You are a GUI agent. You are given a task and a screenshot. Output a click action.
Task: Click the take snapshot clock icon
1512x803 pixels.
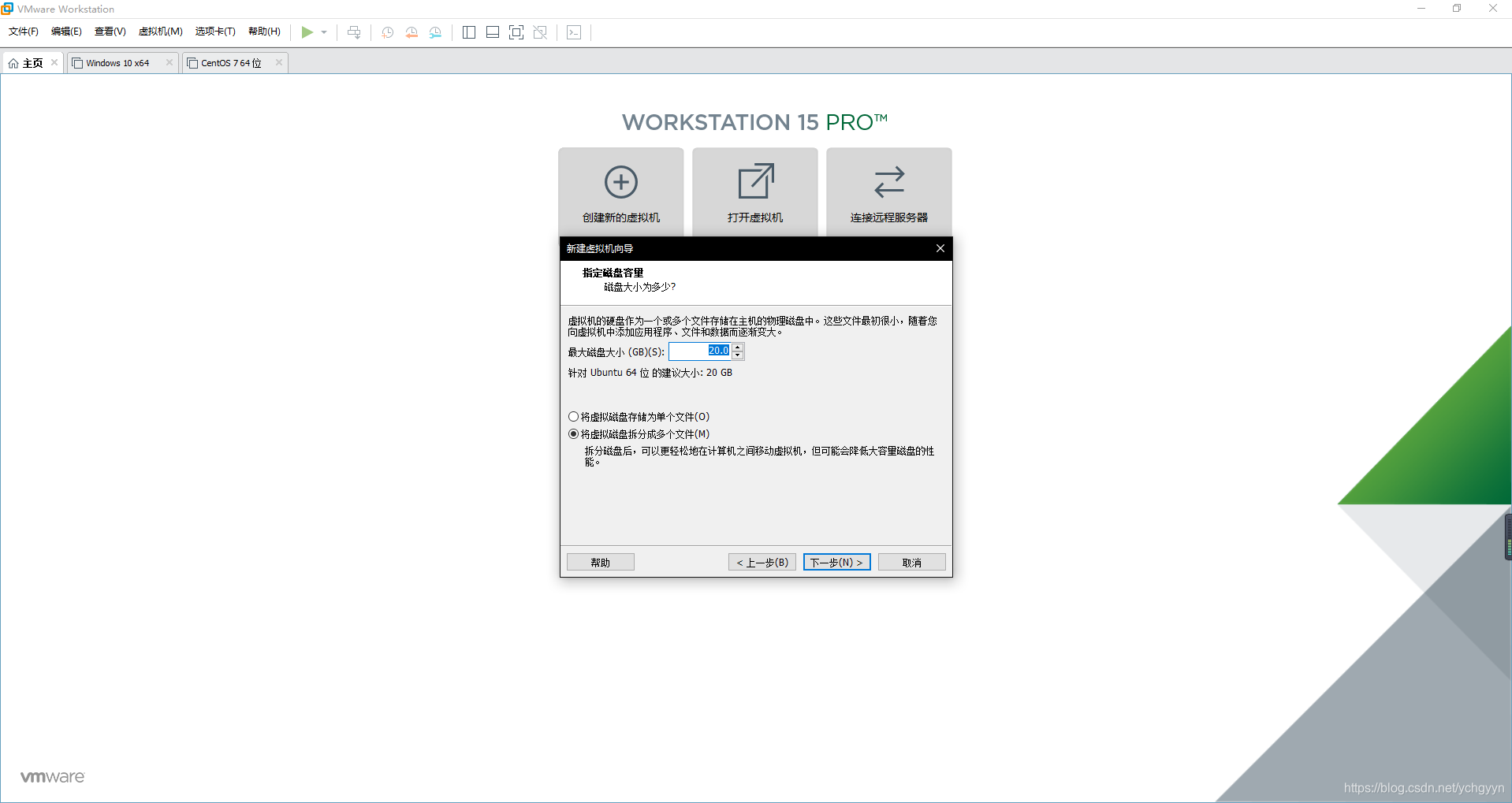(x=387, y=32)
